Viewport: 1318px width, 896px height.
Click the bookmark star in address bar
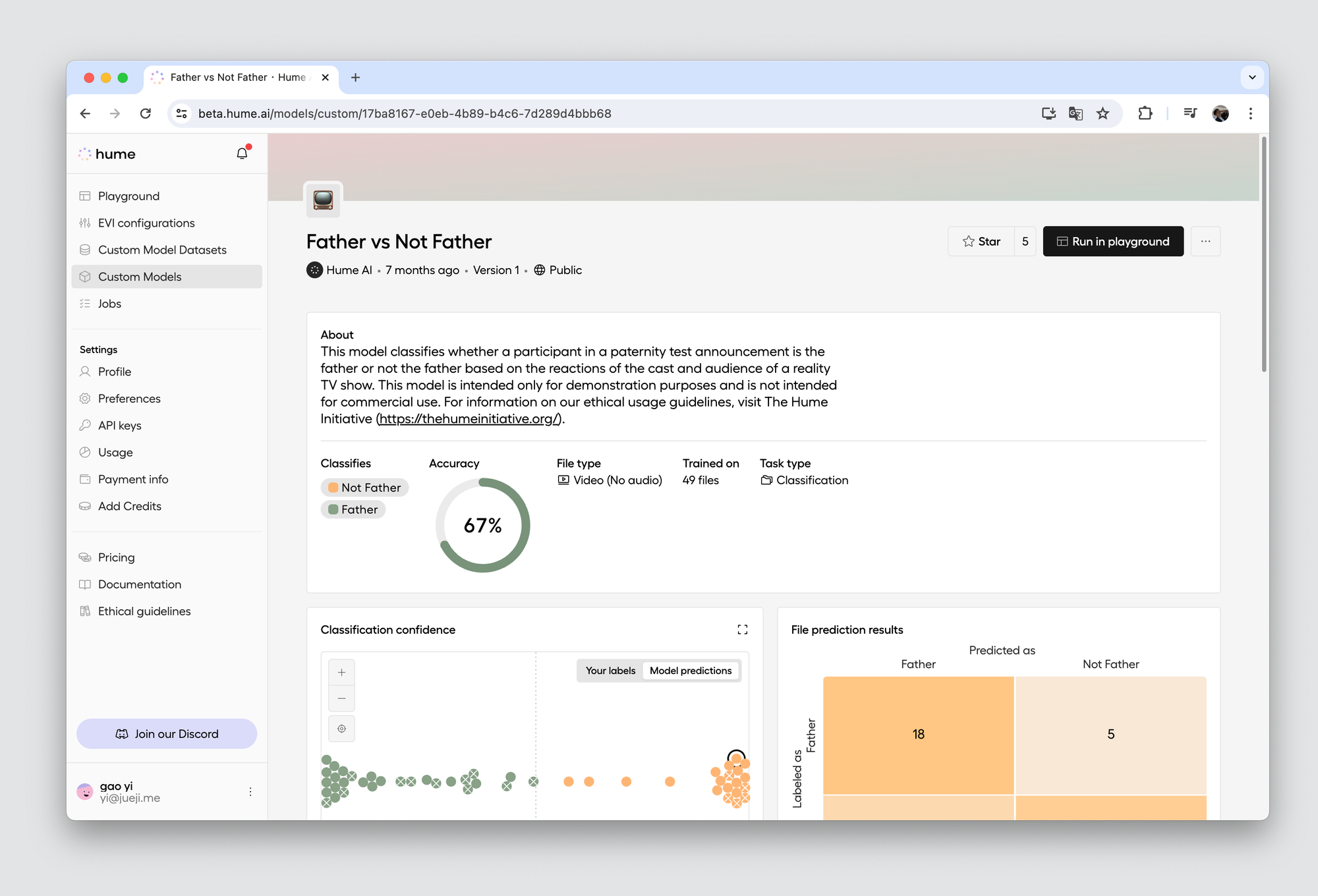1103,113
